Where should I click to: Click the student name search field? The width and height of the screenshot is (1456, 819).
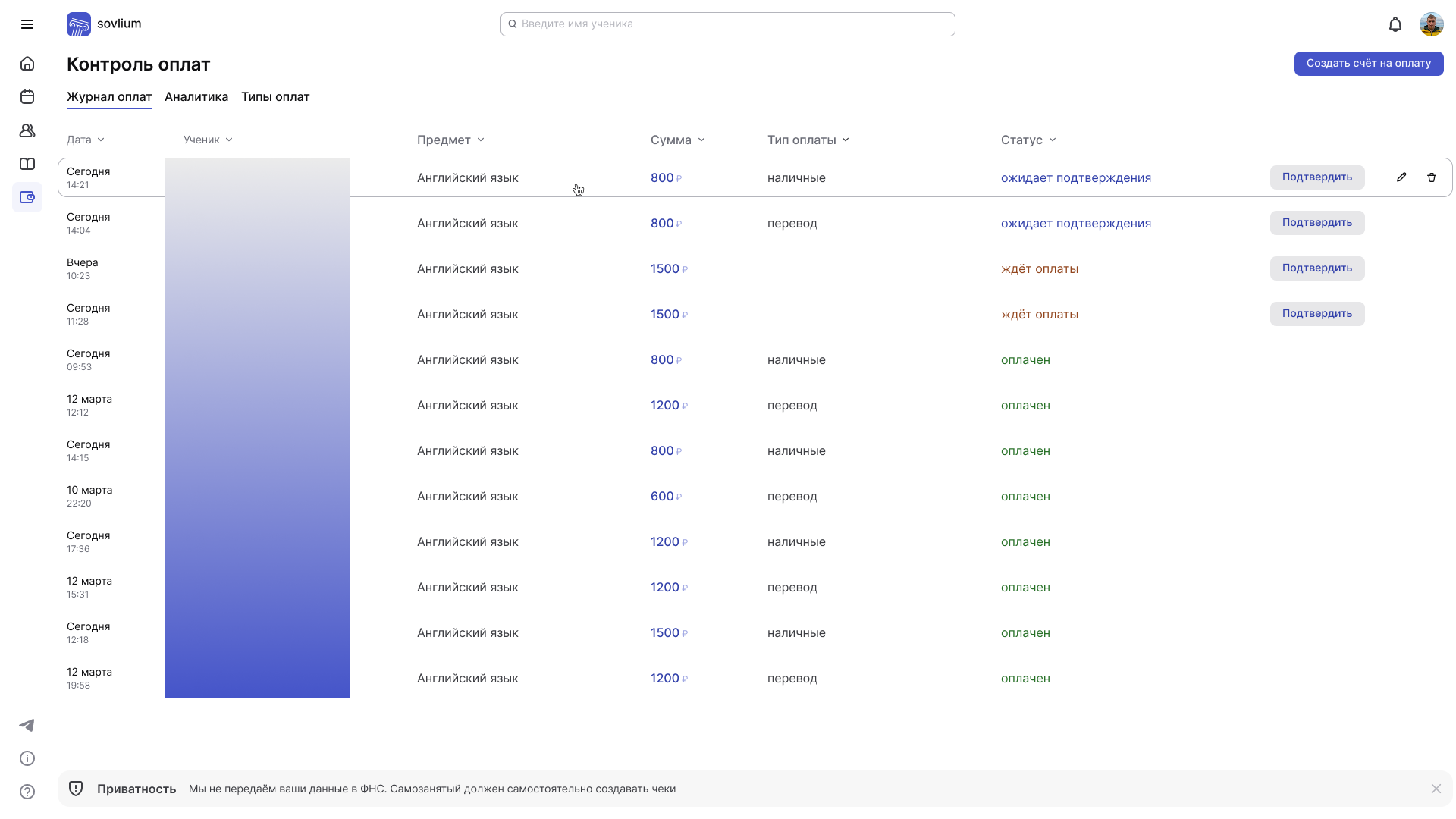[x=728, y=24]
